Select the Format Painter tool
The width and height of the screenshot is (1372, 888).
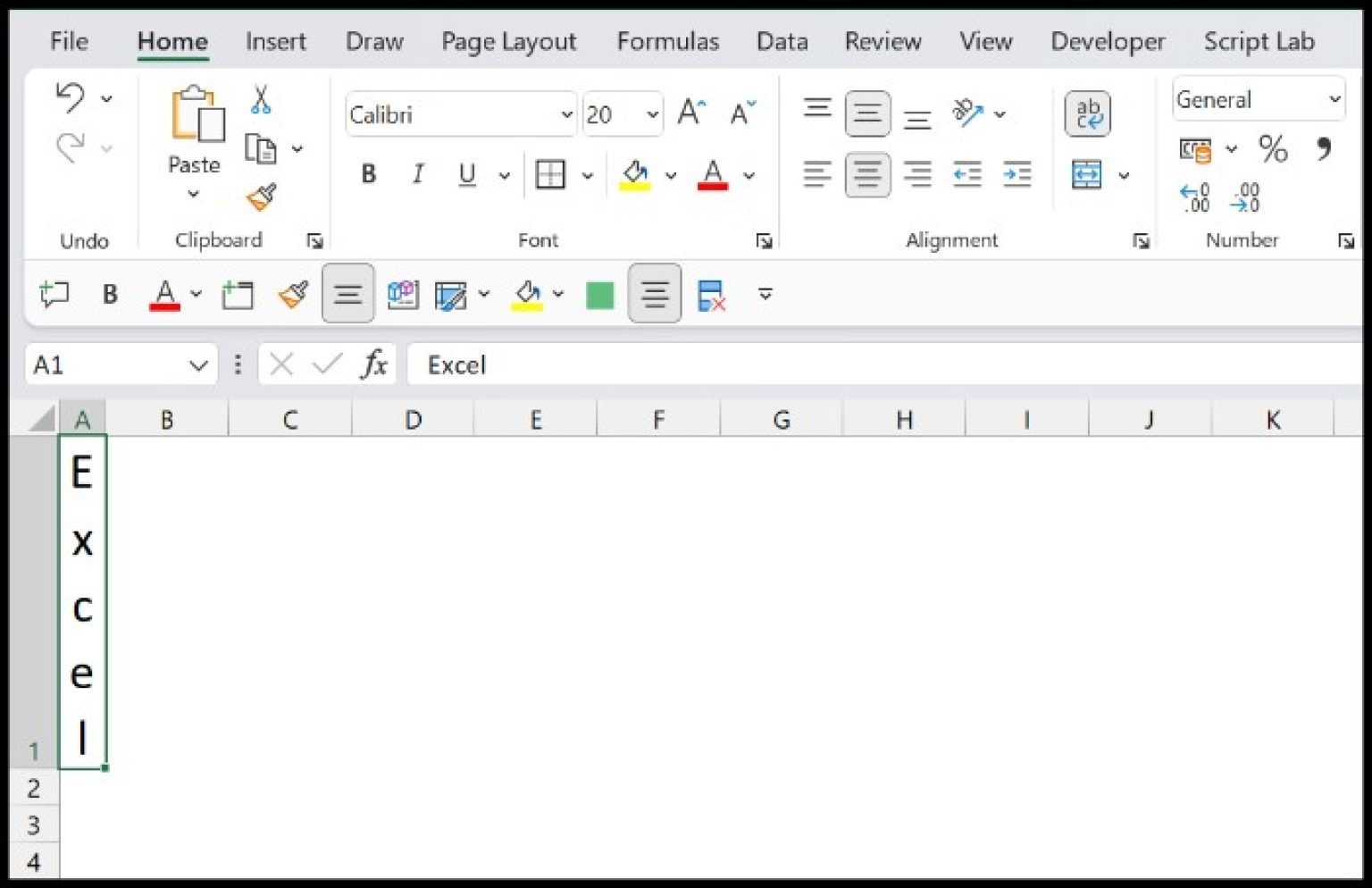pos(260,198)
